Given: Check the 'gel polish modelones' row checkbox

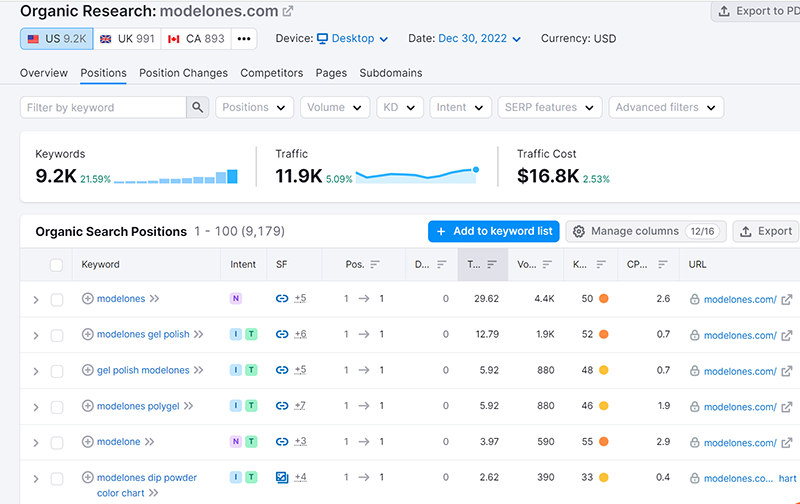Looking at the screenshot, I should [57, 371].
